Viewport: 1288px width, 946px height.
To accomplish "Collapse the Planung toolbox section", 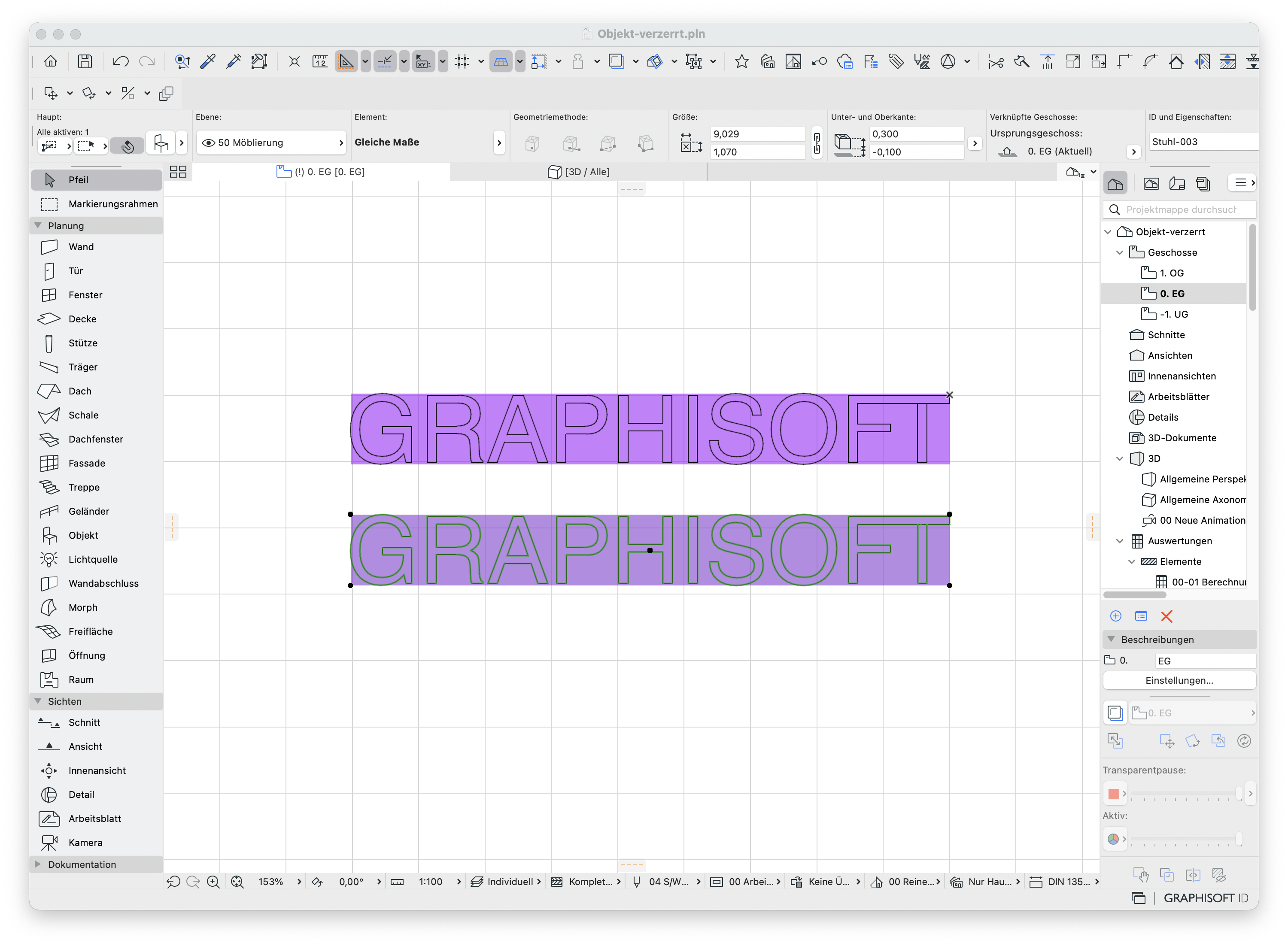I will (x=38, y=226).
